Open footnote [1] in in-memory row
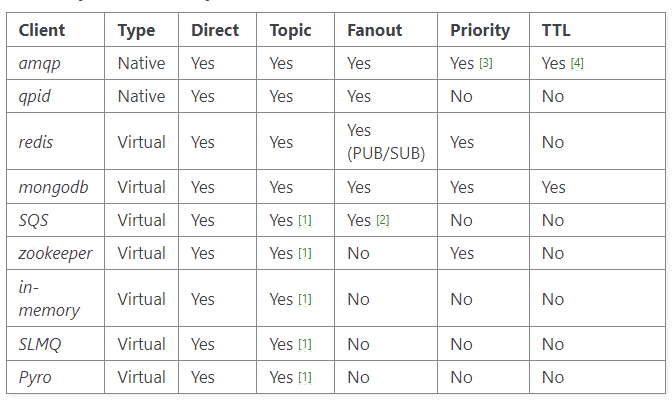672x400 pixels. point(305,299)
